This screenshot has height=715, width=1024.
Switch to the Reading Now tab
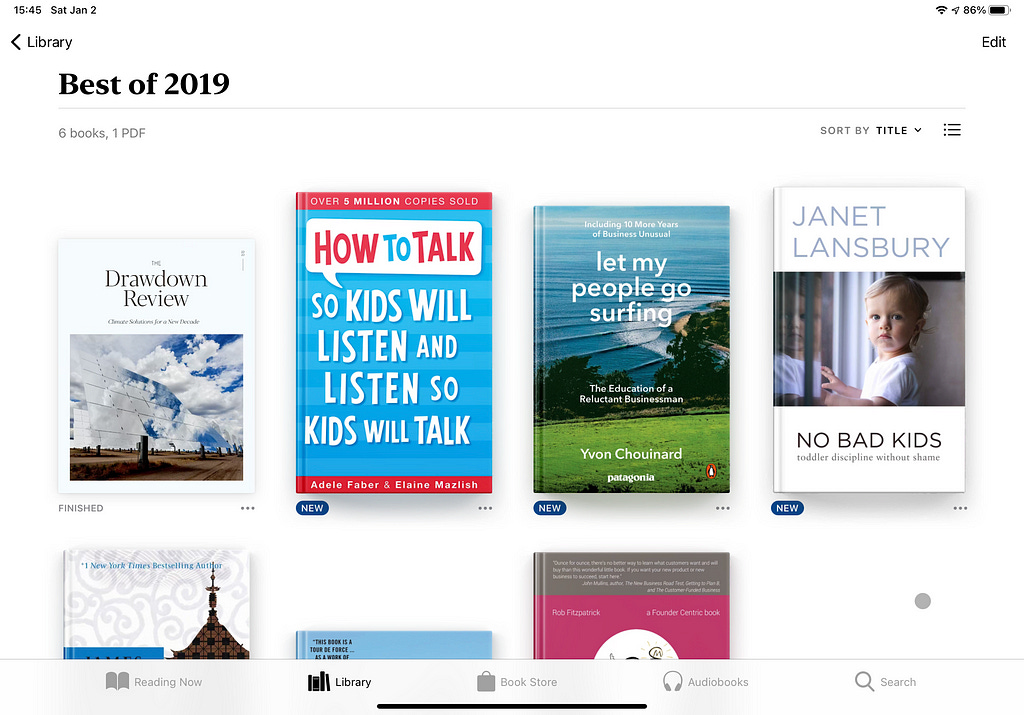[154, 682]
